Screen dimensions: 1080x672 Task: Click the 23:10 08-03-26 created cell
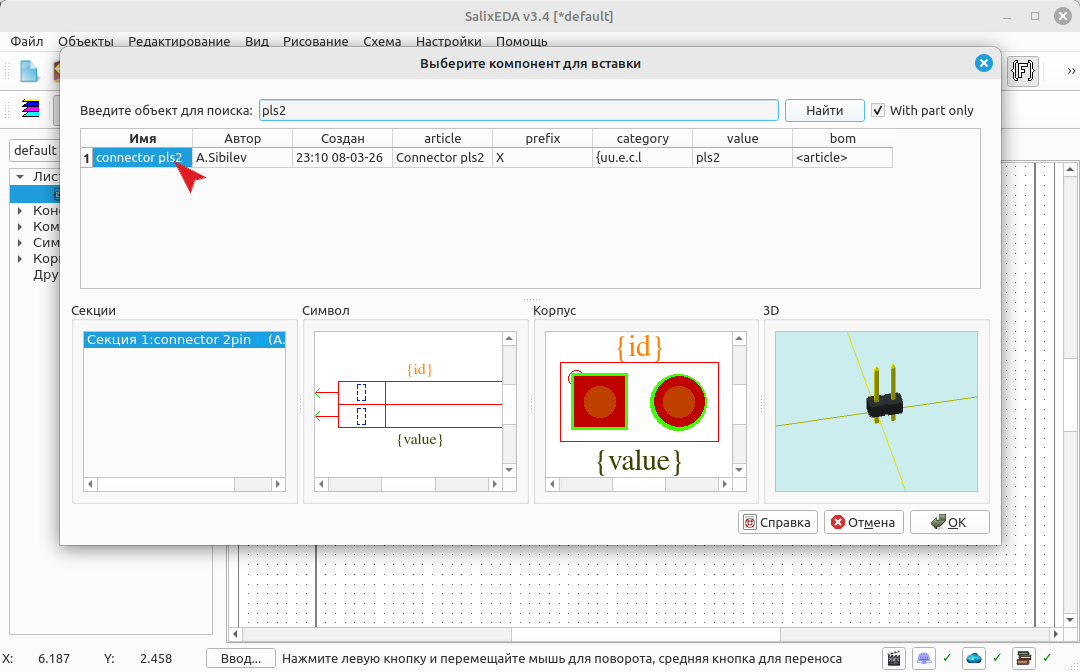click(342, 158)
